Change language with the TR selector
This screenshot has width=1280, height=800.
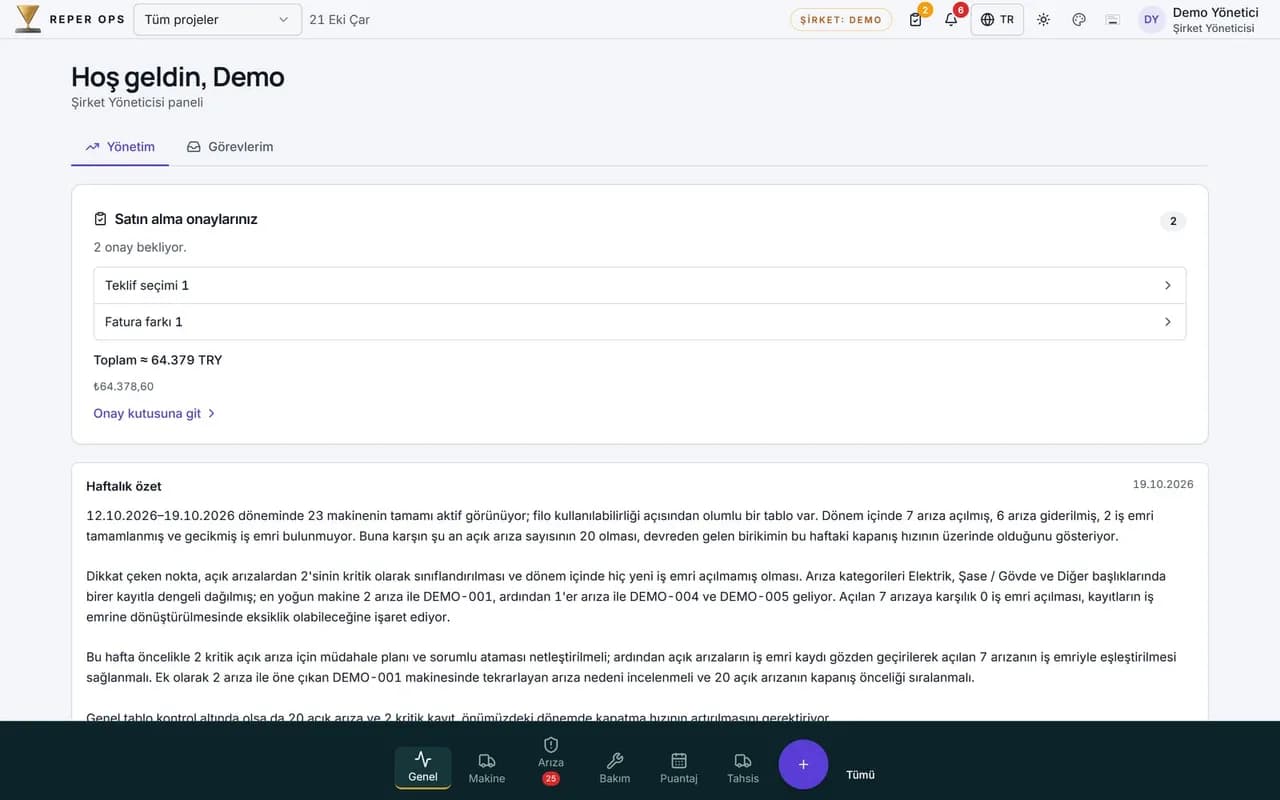coord(997,19)
